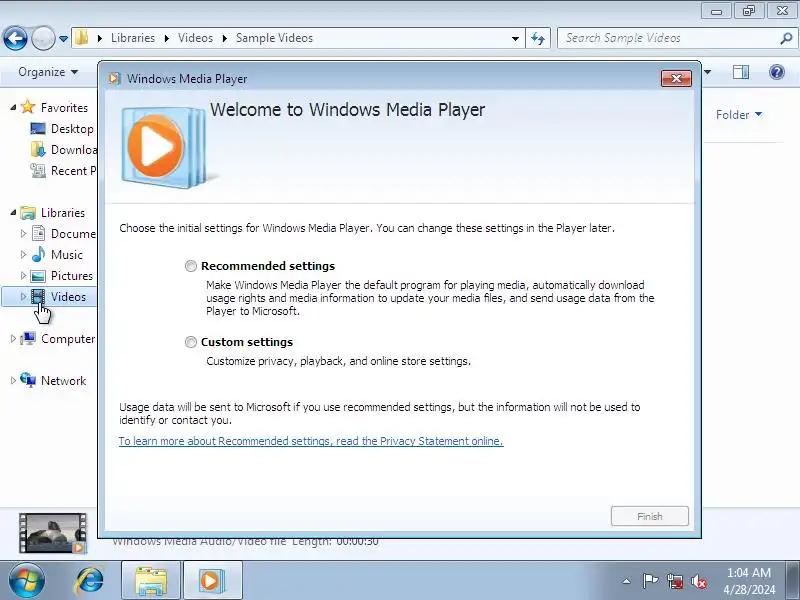Open Explorer help question mark

pos(777,72)
